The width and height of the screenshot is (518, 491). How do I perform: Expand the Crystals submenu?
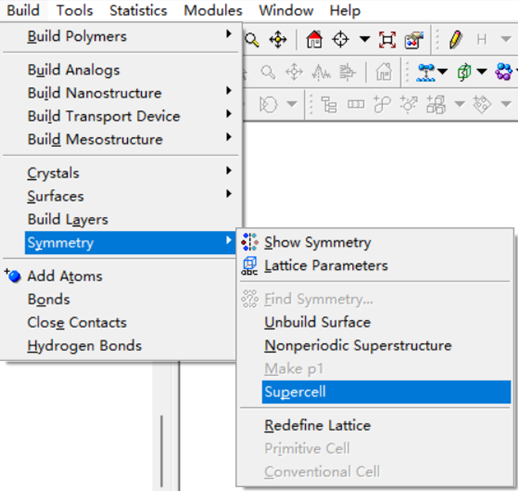coord(121,173)
